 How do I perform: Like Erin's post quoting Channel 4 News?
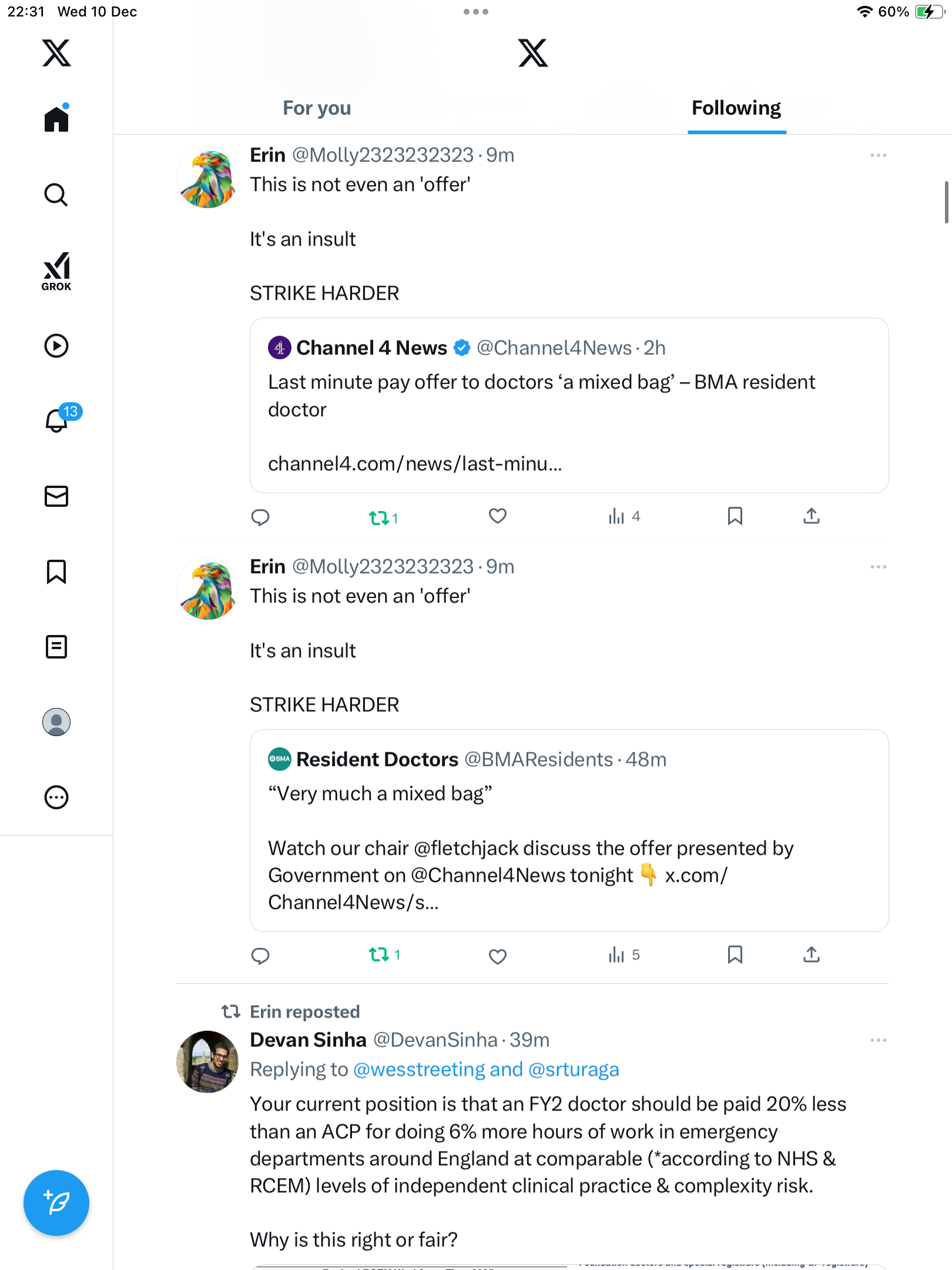[x=498, y=516]
